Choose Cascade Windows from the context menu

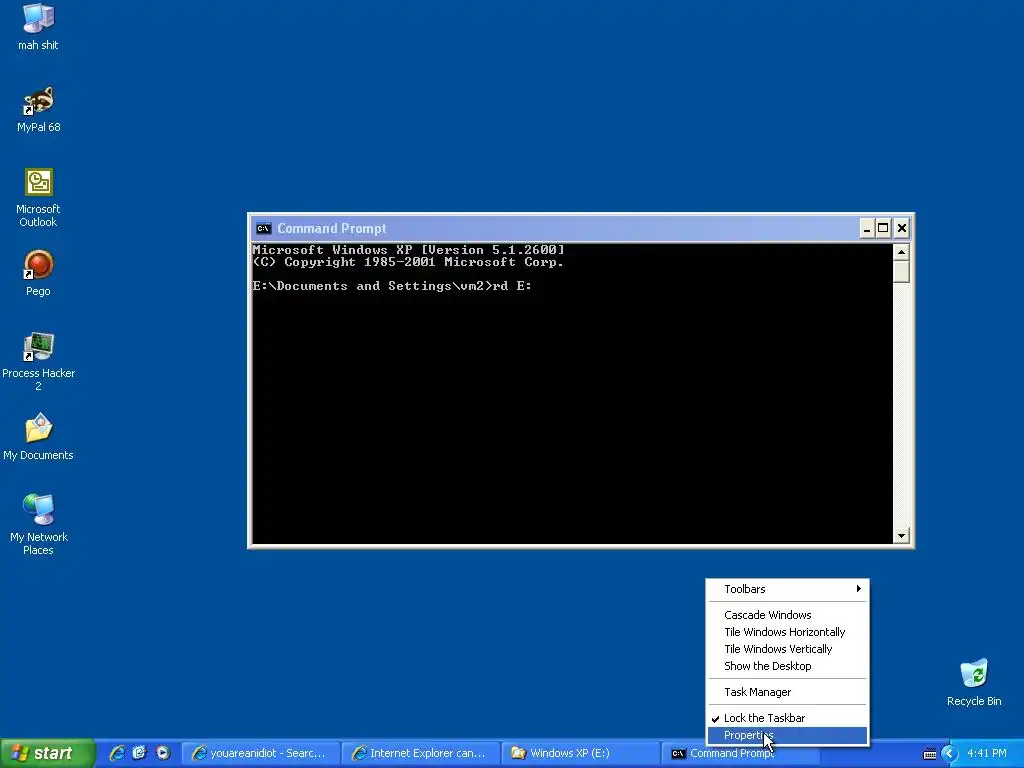[788, 615]
